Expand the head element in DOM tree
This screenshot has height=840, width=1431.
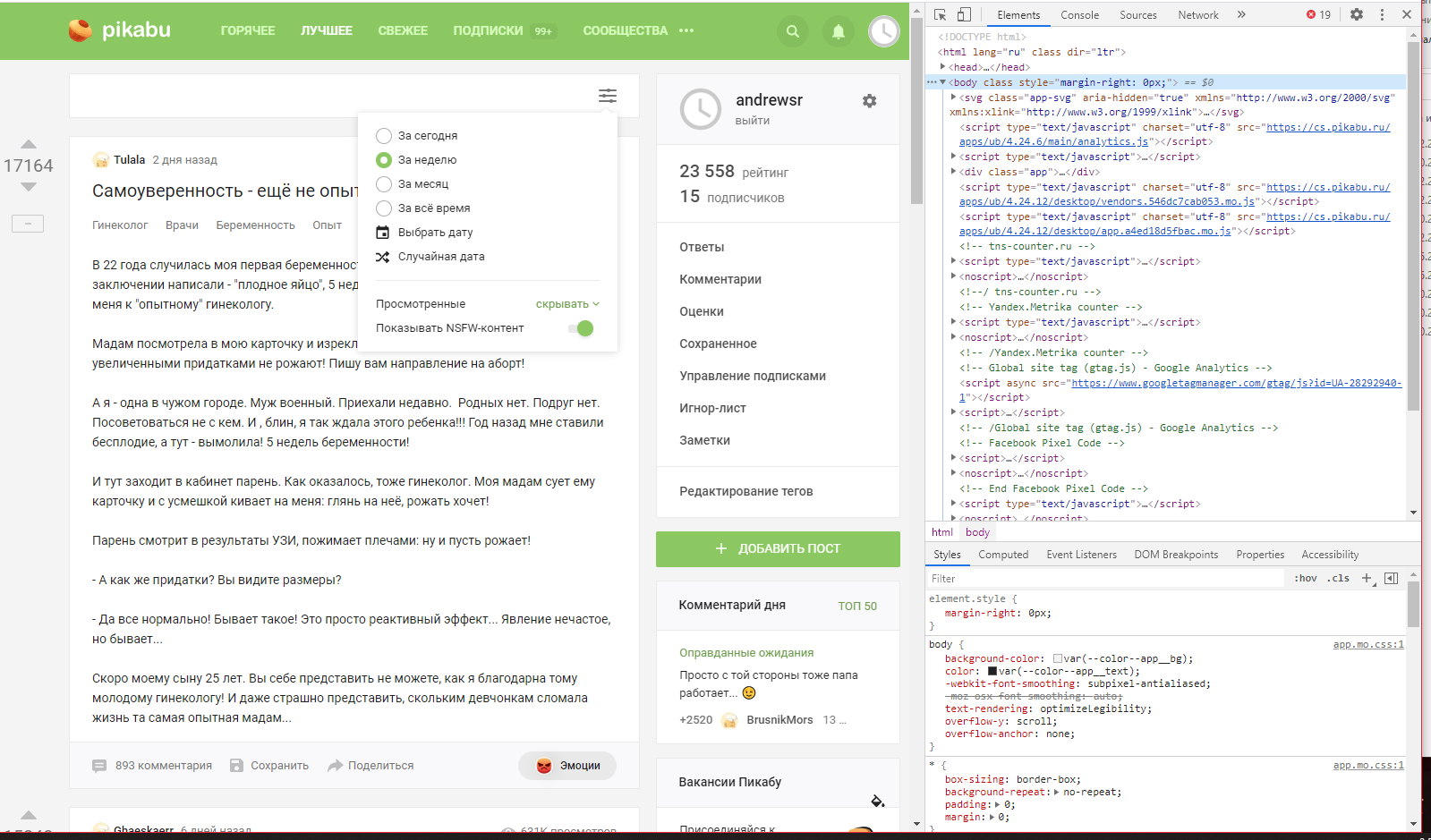pos(943,67)
